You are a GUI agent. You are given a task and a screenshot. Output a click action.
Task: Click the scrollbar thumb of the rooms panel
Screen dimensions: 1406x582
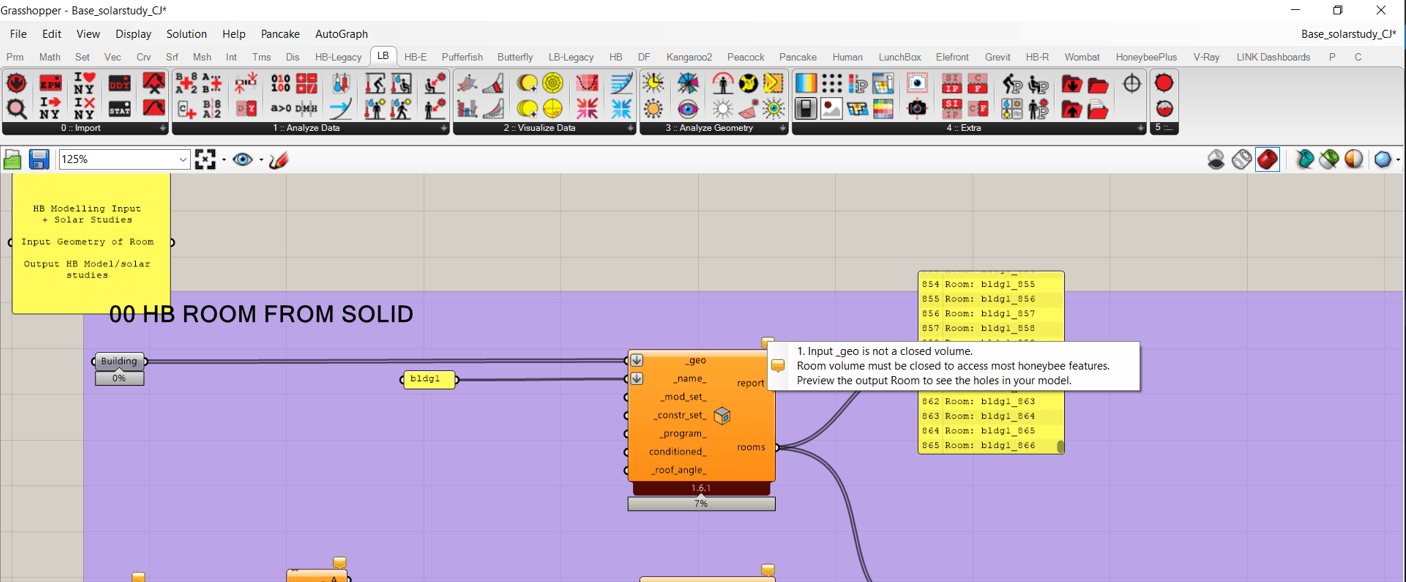coord(1060,447)
